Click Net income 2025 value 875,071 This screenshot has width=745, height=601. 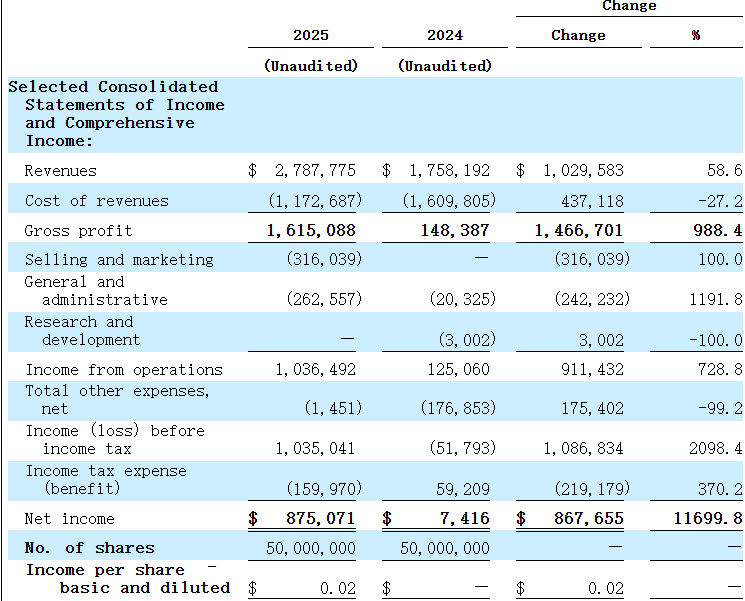(321, 518)
